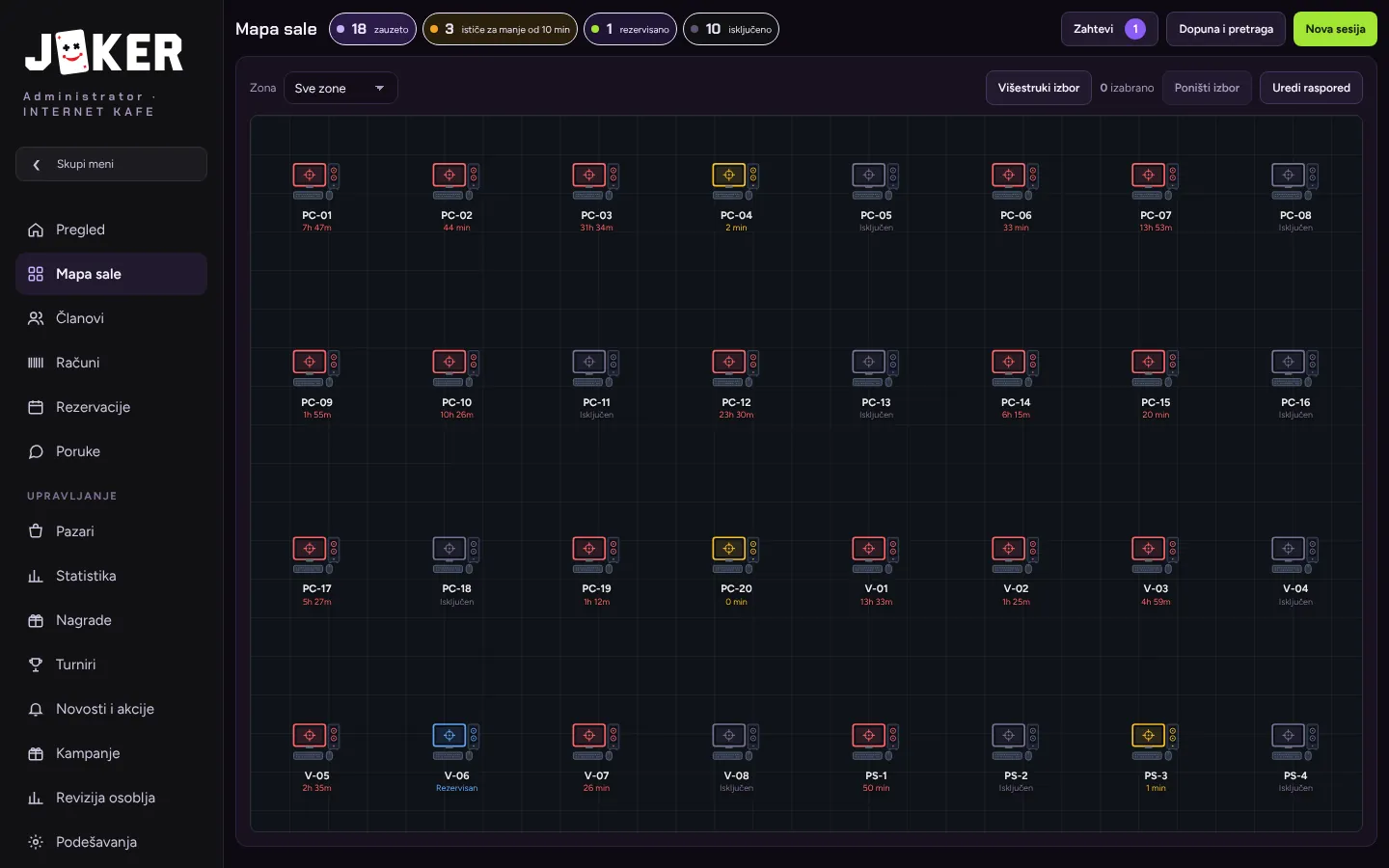The height and width of the screenshot is (868, 1389).
Task: Open Pazari under Upravljanje
Action: point(111,531)
